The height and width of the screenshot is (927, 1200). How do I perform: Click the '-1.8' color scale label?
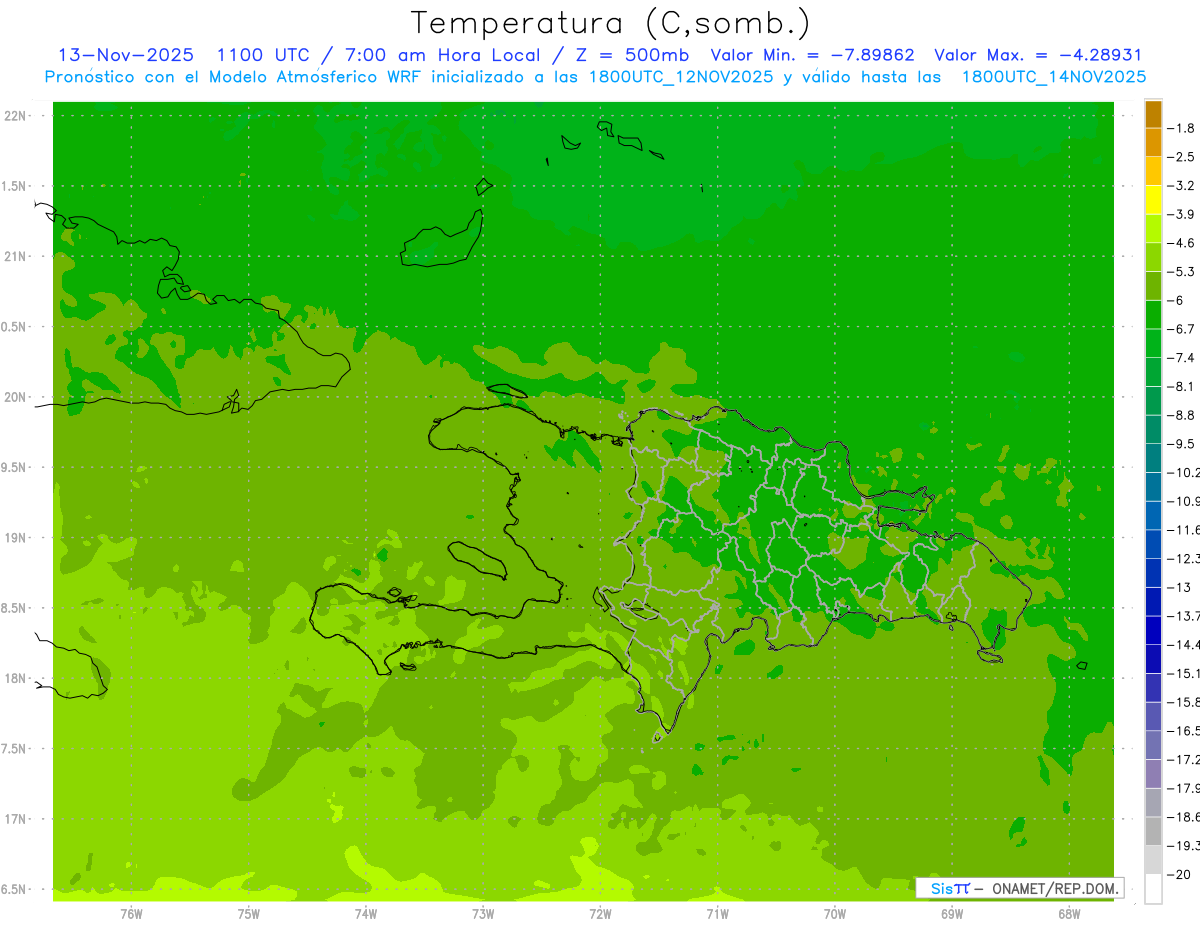click(x=1180, y=128)
